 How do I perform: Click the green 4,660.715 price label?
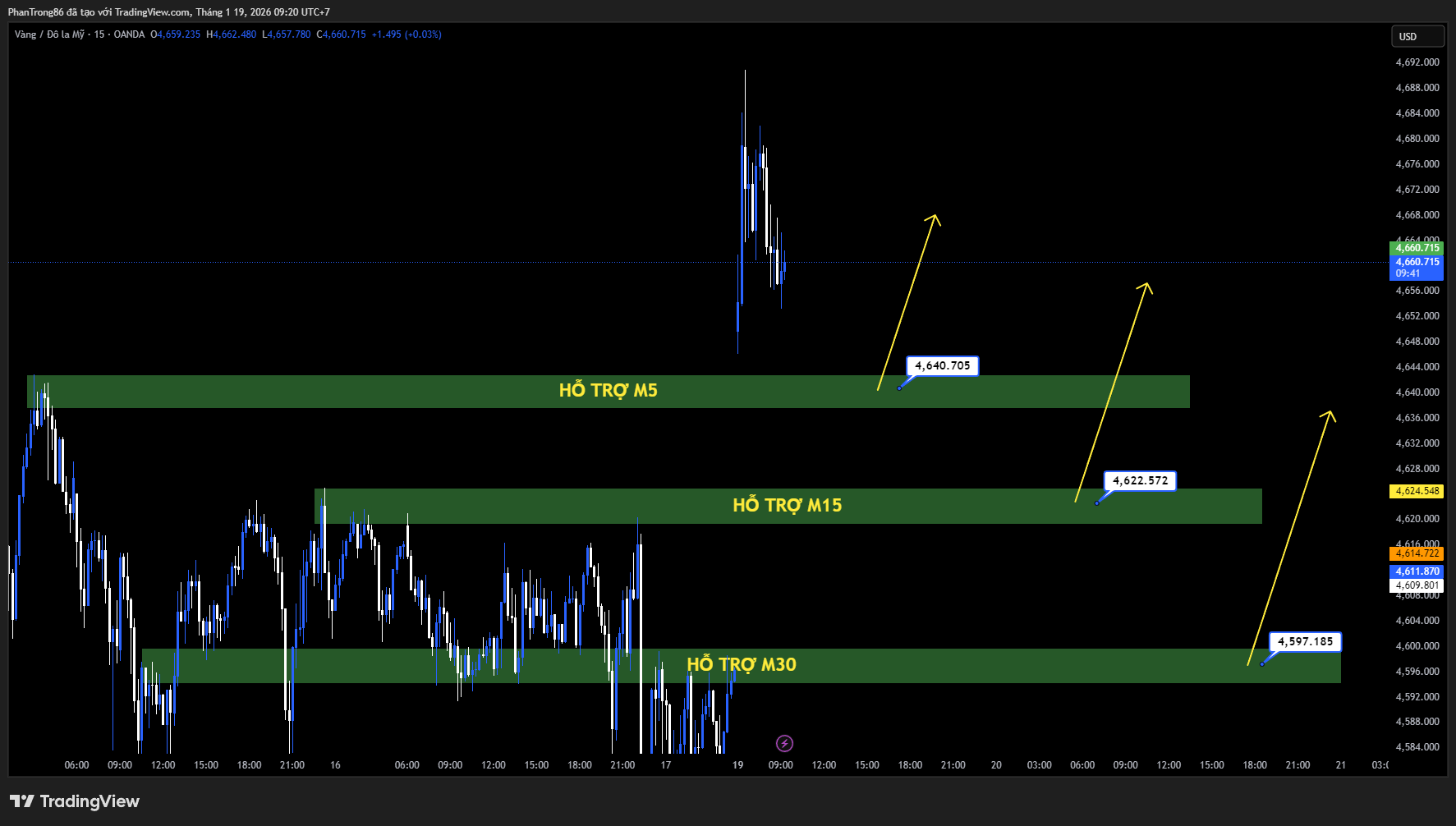point(1417,248)
